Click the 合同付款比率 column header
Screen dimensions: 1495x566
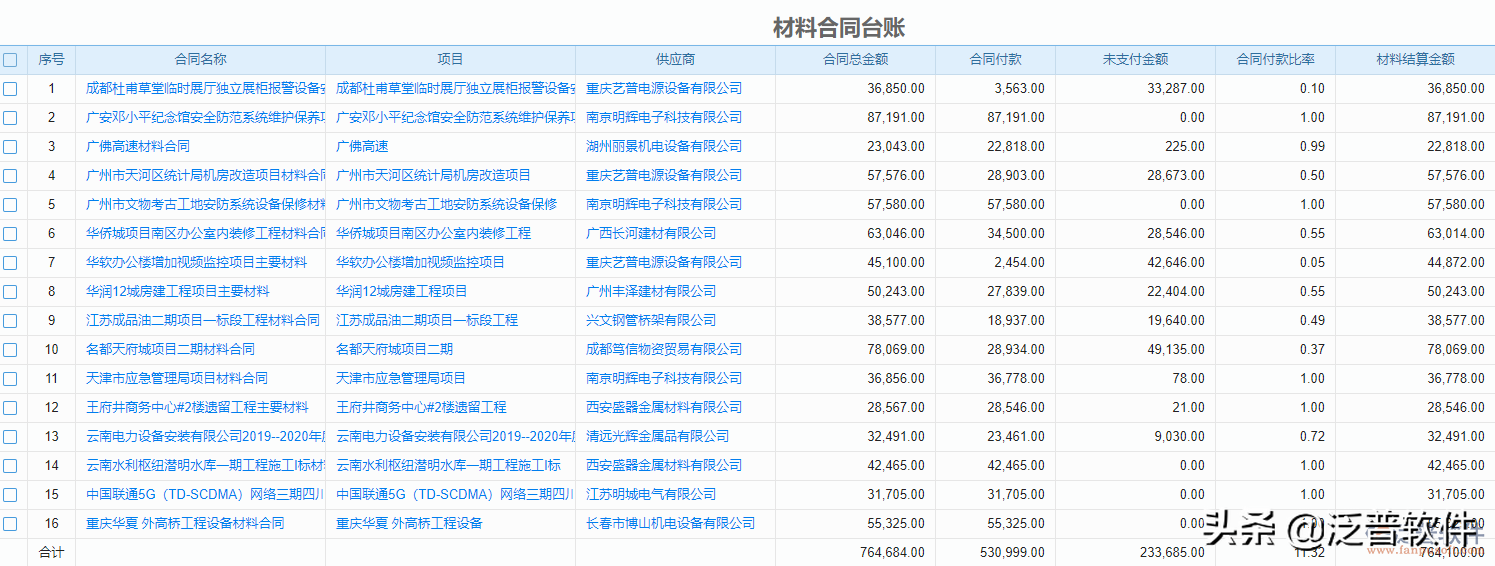coord(1276,60)
